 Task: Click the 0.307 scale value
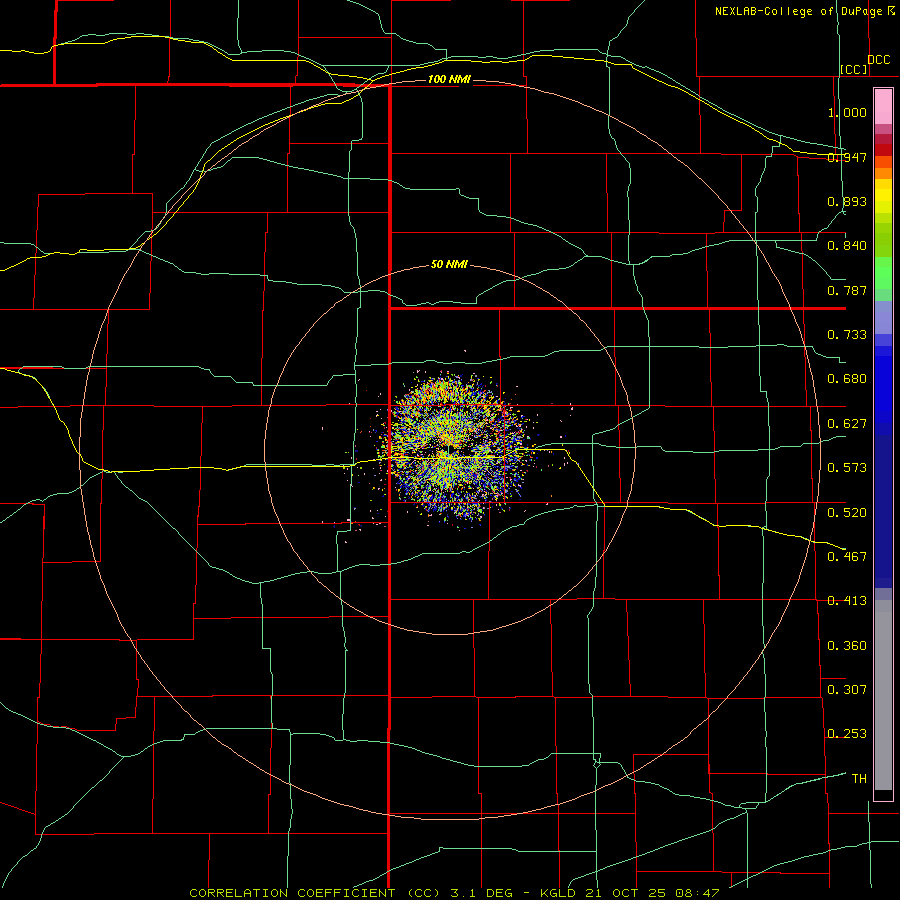point(847,690)
